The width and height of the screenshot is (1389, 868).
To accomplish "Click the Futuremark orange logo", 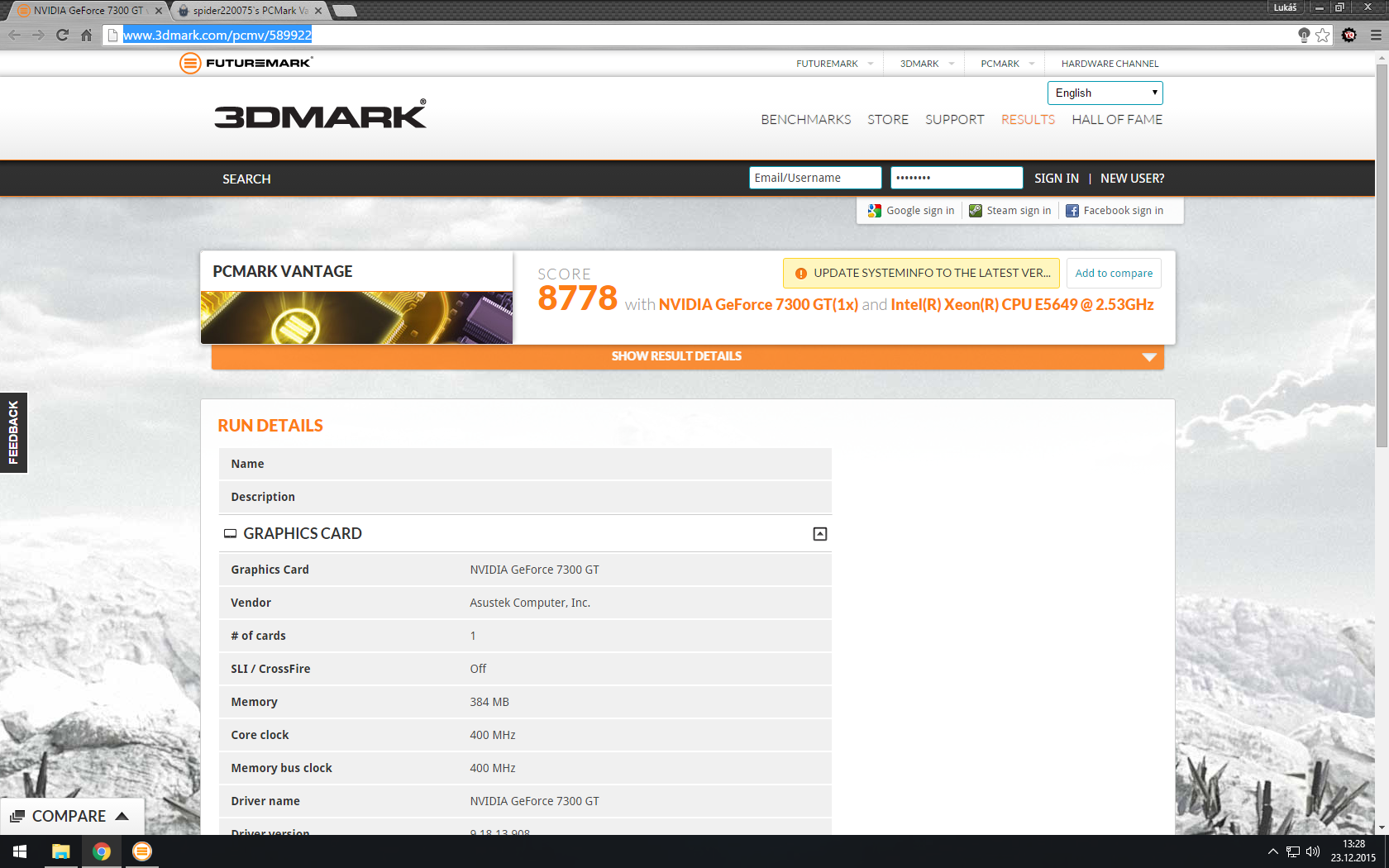I will click(x=246, y=63).
